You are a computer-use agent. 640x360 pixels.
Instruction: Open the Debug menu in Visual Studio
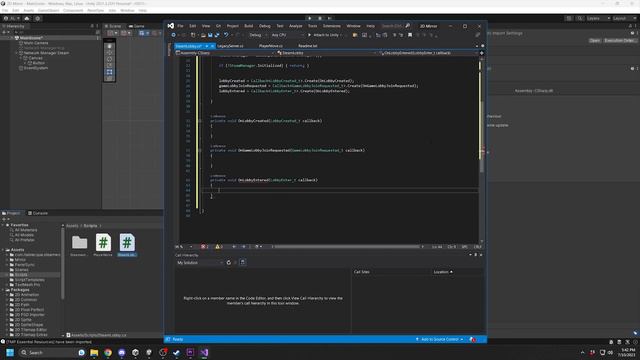(x=264, y=26)
